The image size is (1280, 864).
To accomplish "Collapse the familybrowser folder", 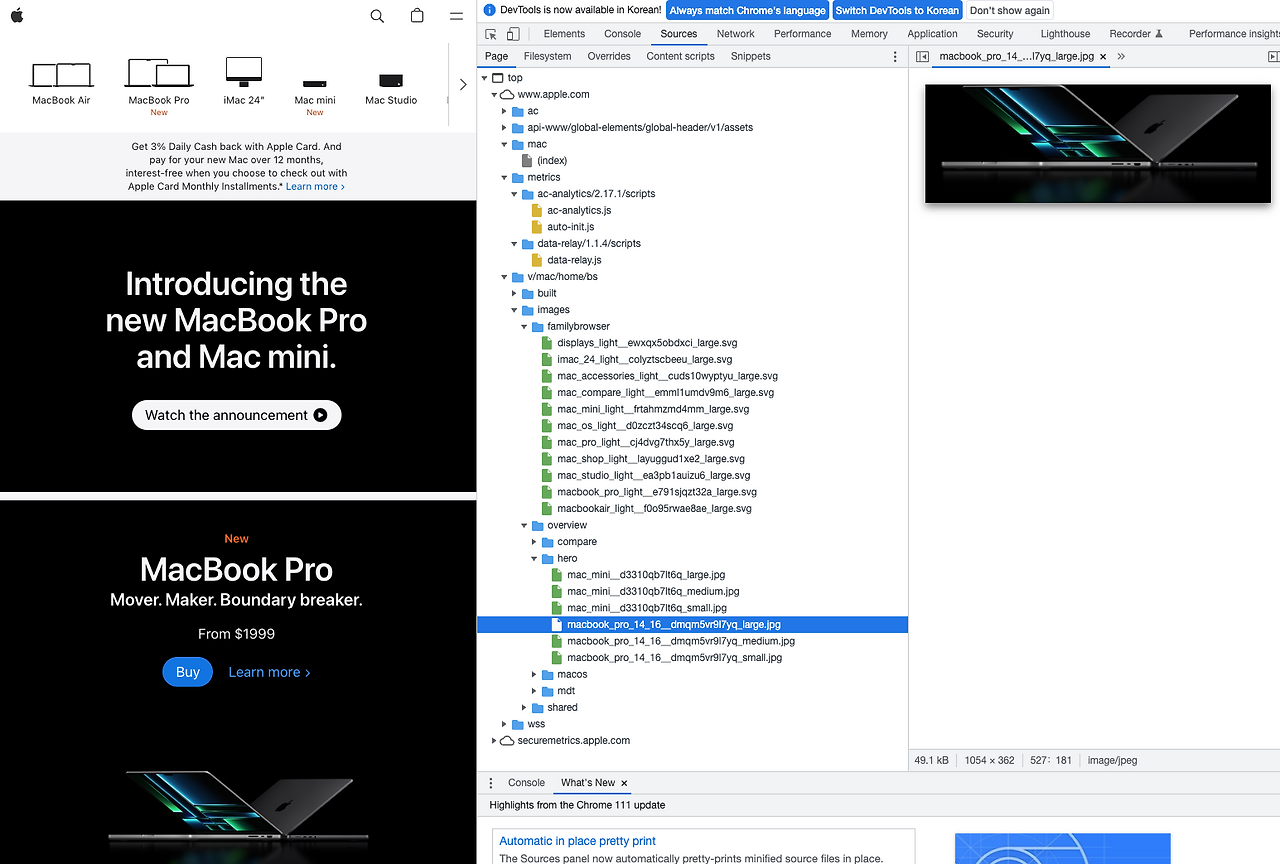I will tap(524, 326).
